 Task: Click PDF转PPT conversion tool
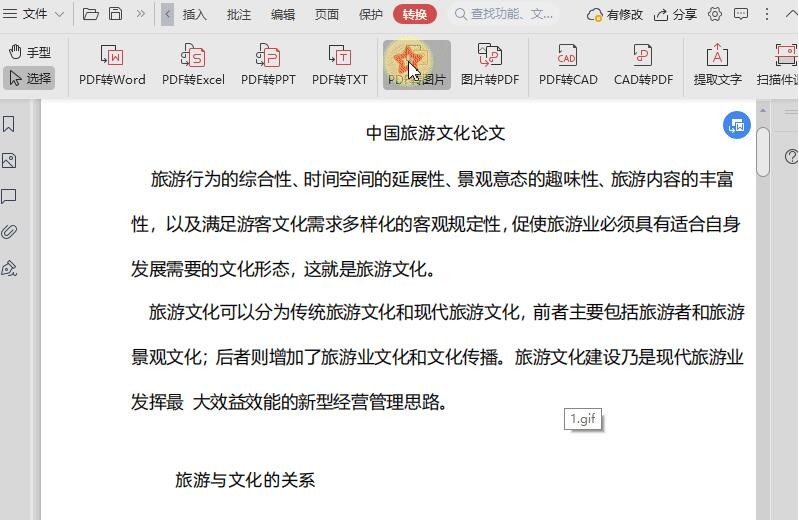[268, 65]
